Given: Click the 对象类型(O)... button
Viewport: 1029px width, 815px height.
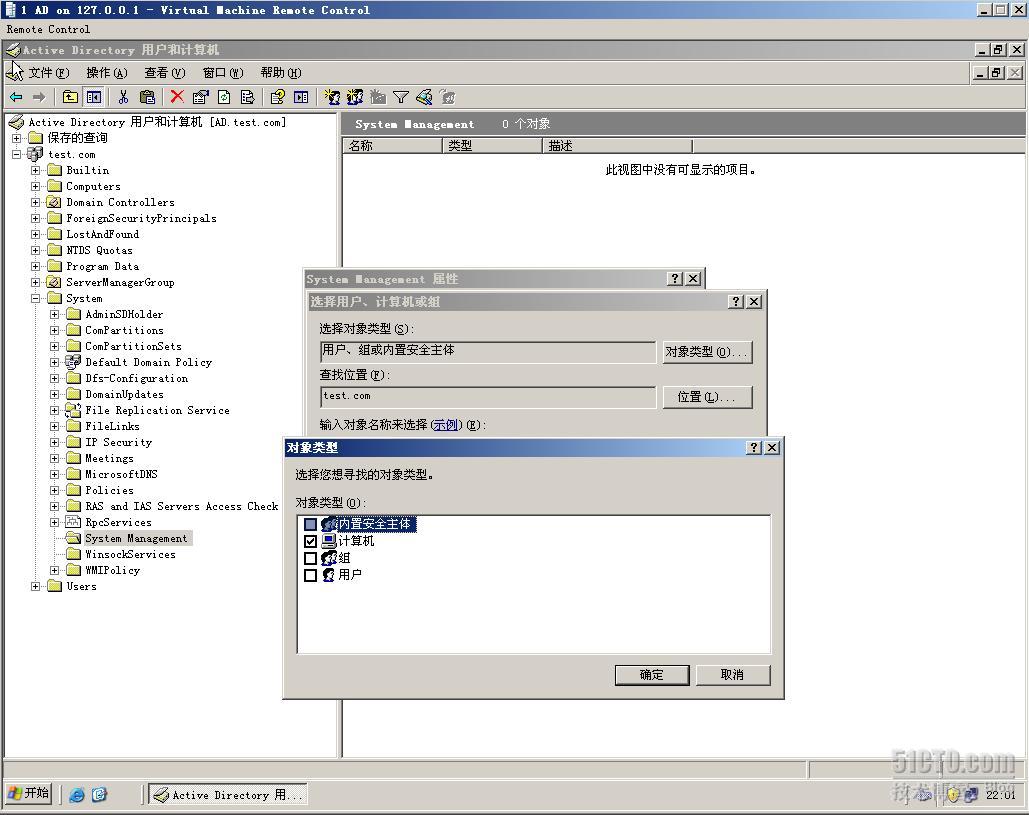Looking at the screenshot, I should [x=707, y=352].
